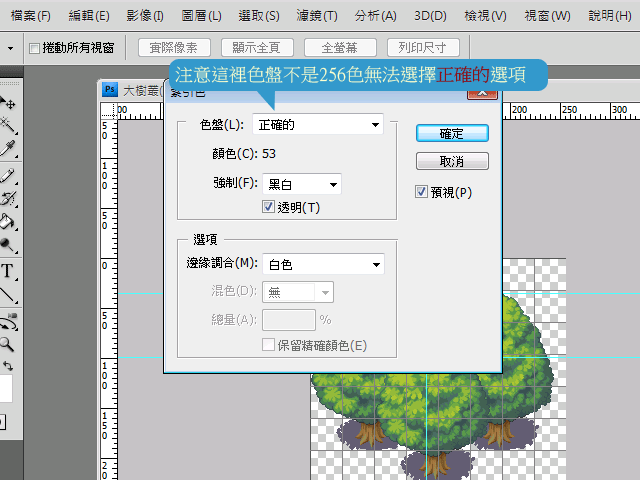Click the ruler origin corner box

click(109, 111)
